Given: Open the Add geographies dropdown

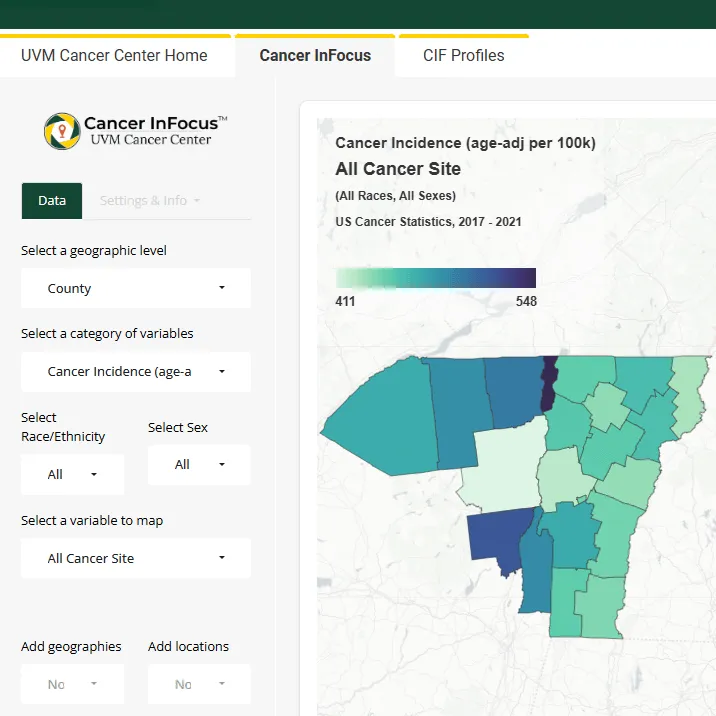Looking at the screenshot, I should (x=73, y=685).
